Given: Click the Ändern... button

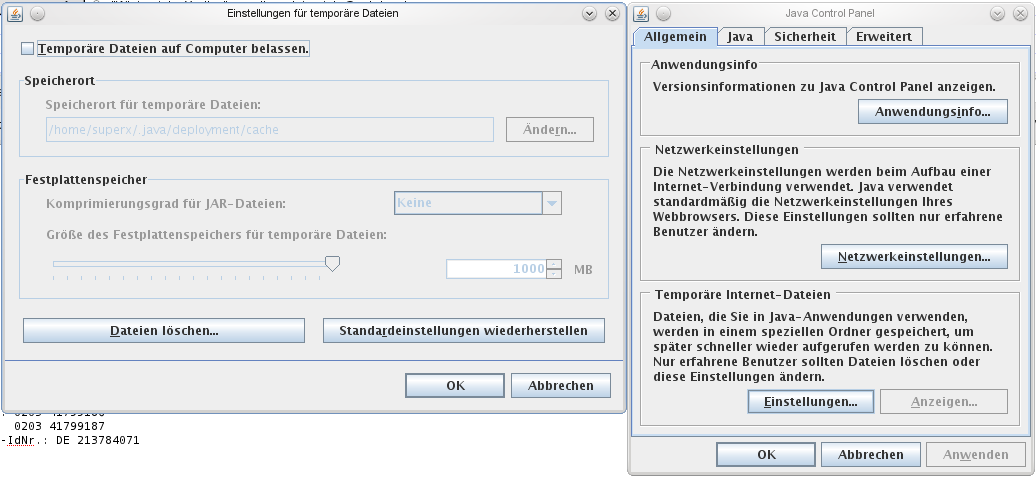Looking at the screenshot, I should 550,129.
